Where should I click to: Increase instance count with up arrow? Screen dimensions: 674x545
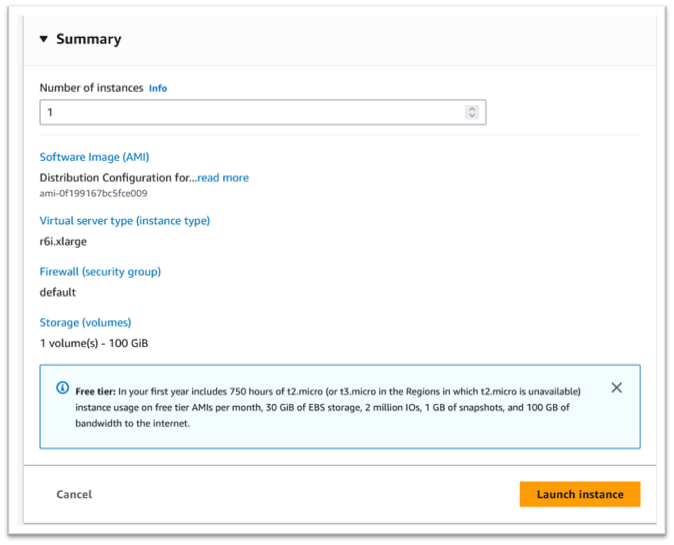[x=472, y=108]
